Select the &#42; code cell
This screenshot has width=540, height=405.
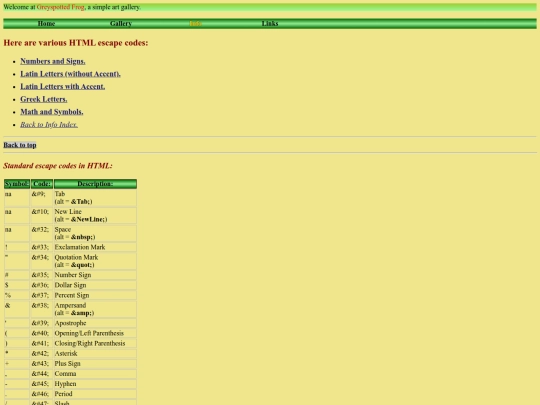pyautogui.click(x=42, y=353)
